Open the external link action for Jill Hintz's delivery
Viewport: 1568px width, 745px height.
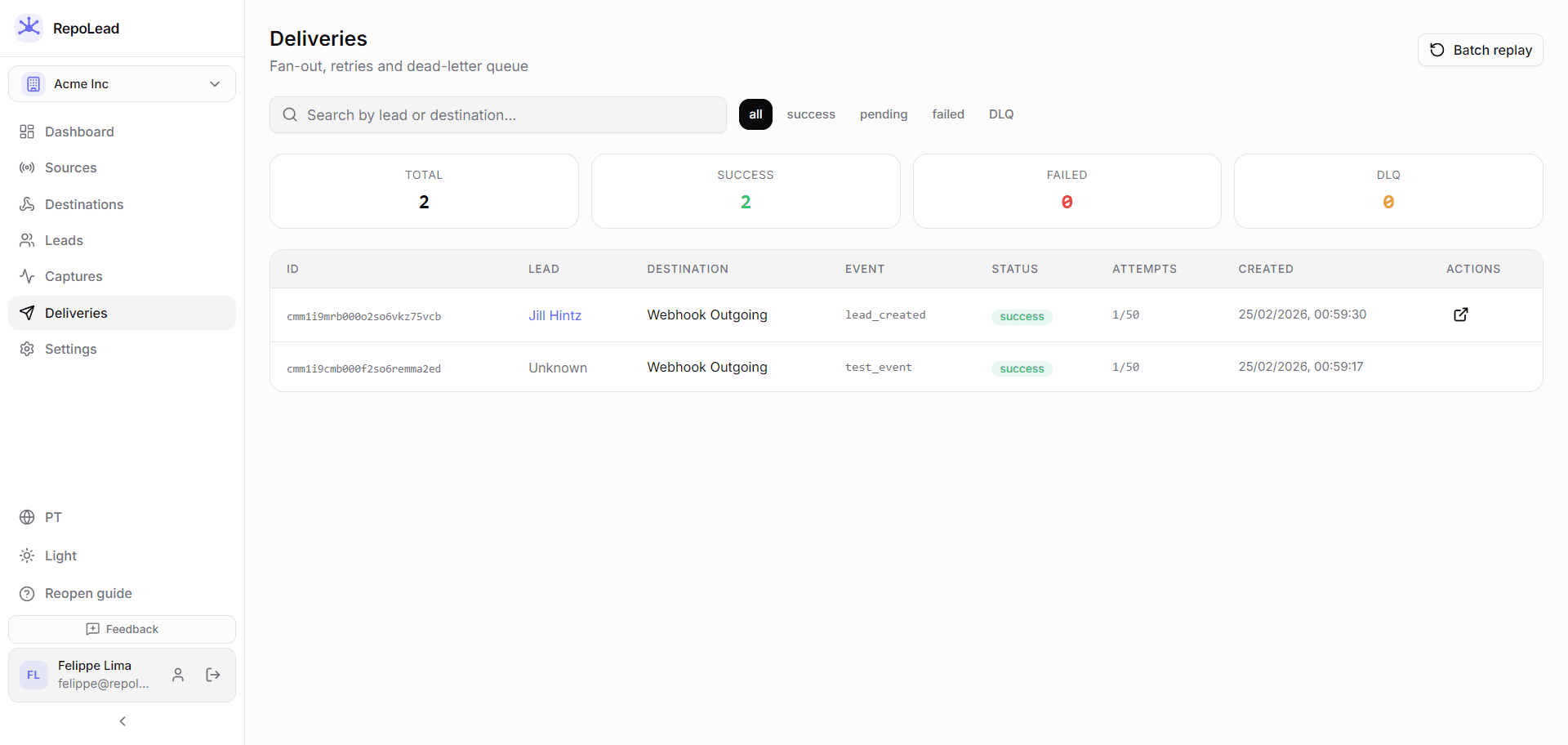1461,315
